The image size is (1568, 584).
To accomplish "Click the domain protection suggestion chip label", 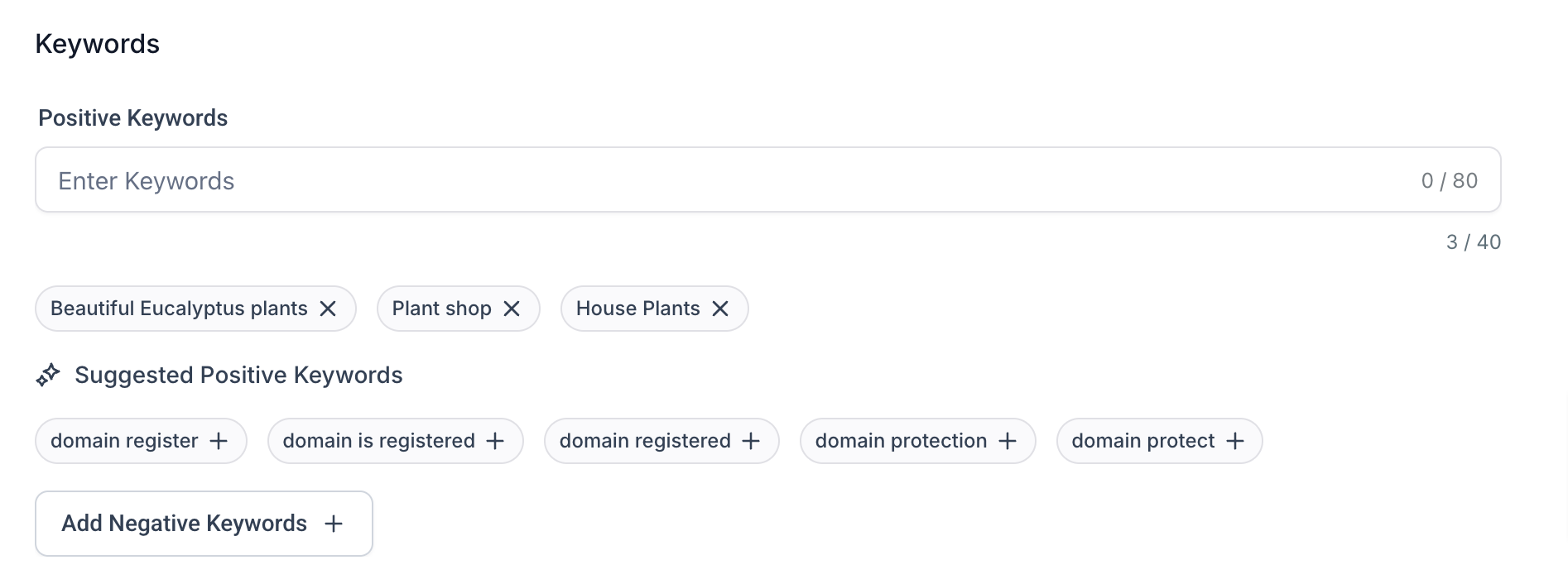I will [902, 441].
